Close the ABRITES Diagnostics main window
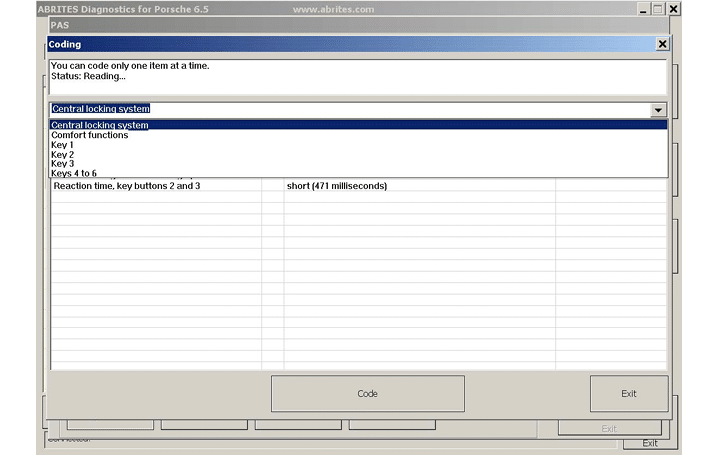This screenshot has height=455, width=719. pos(673,9)
